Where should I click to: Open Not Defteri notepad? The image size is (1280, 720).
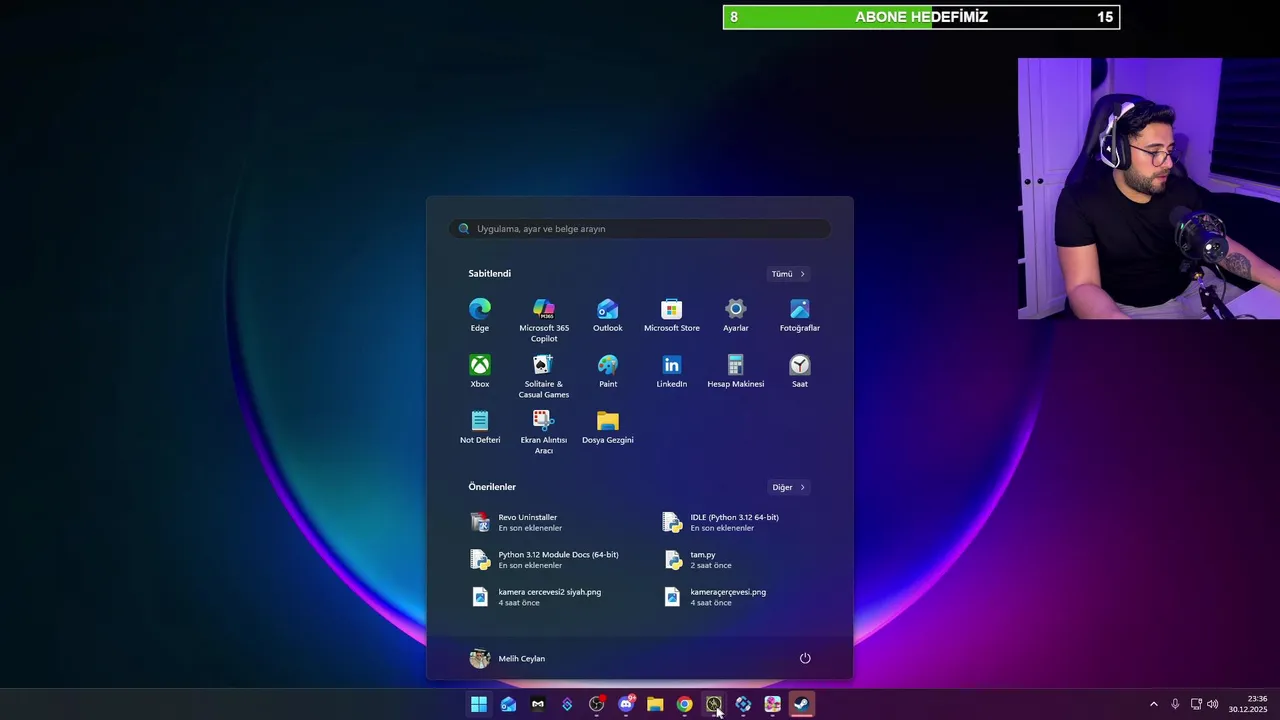point(480,427)
